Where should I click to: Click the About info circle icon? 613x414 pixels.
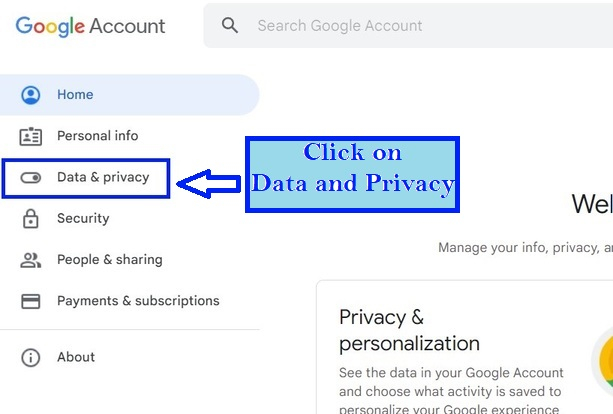31,357
